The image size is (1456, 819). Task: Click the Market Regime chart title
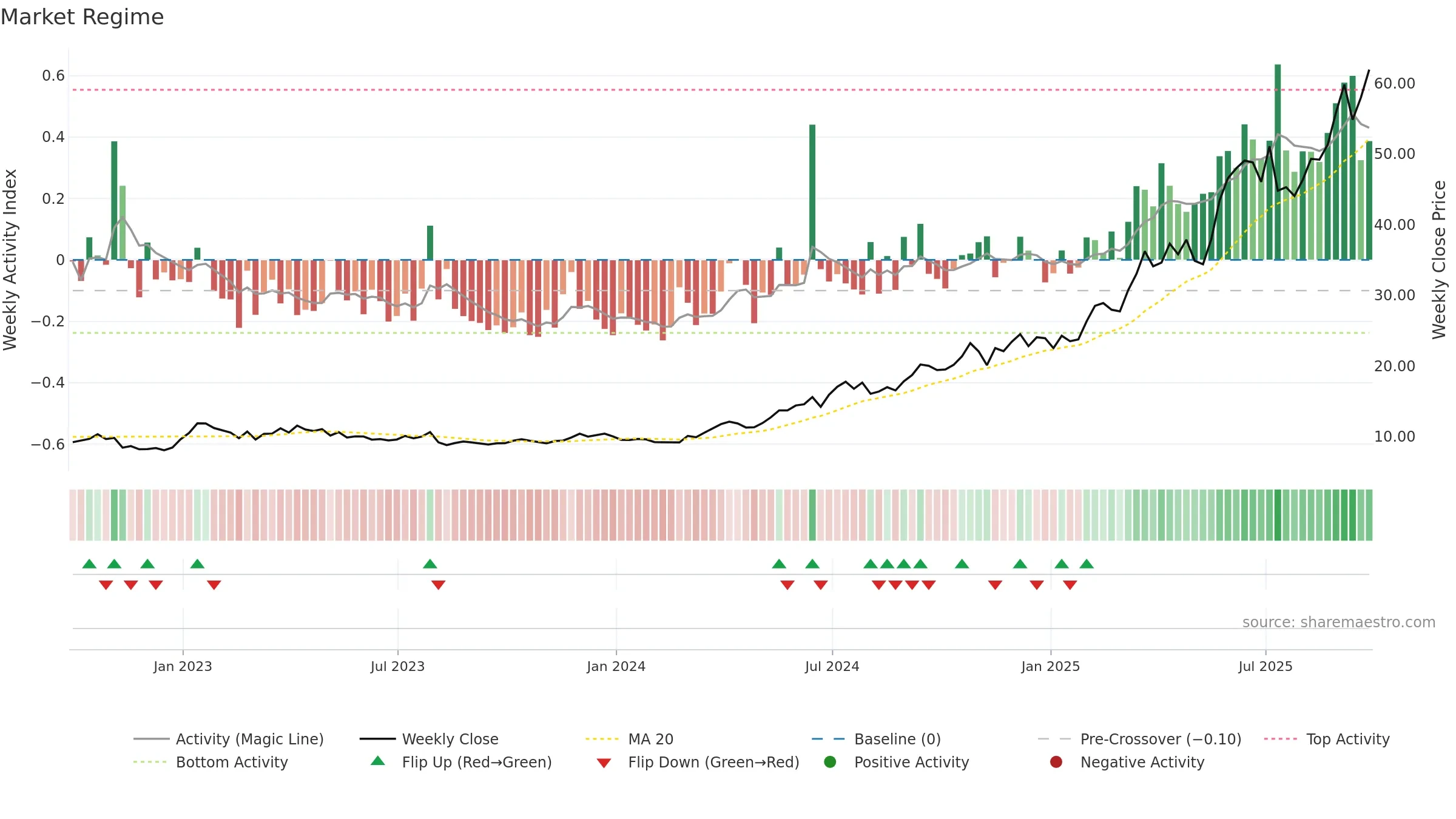click(x=82, y=17)
